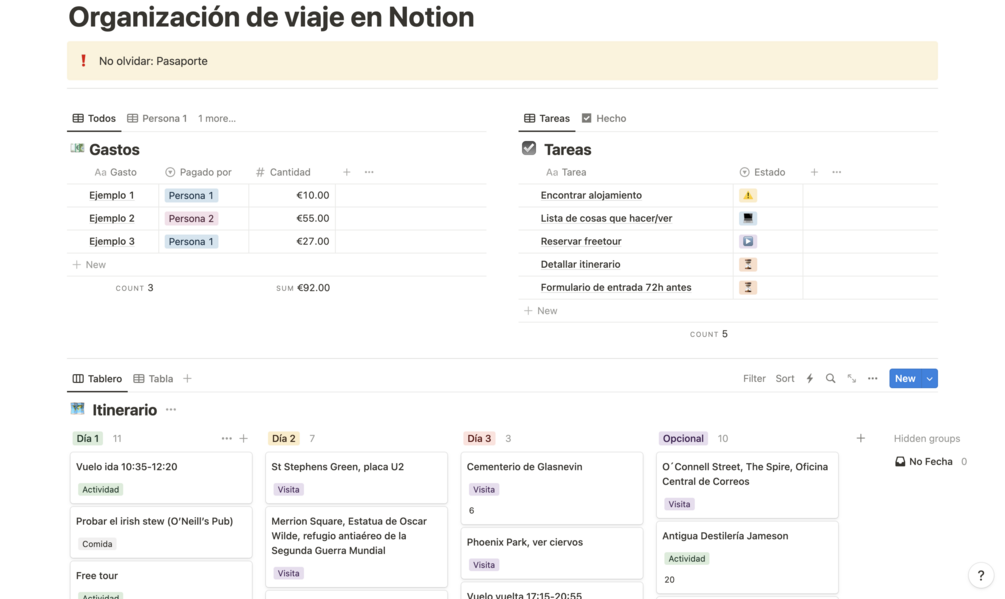This screenshot has height=599, width=1005.
Task: Open the New button dropdown arrow
Action: (930, 379)
